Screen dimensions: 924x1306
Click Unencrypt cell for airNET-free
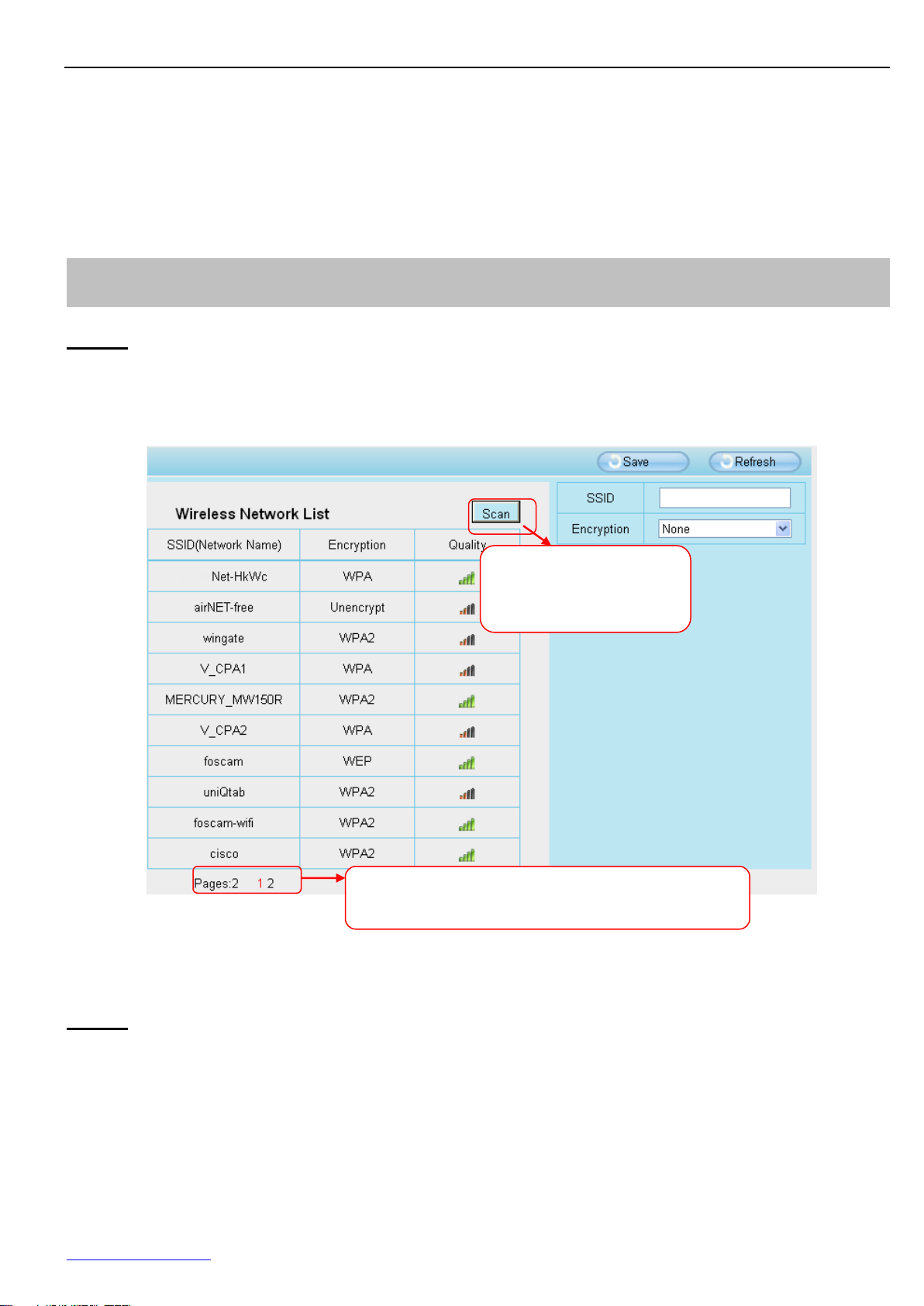click(357, 608)
